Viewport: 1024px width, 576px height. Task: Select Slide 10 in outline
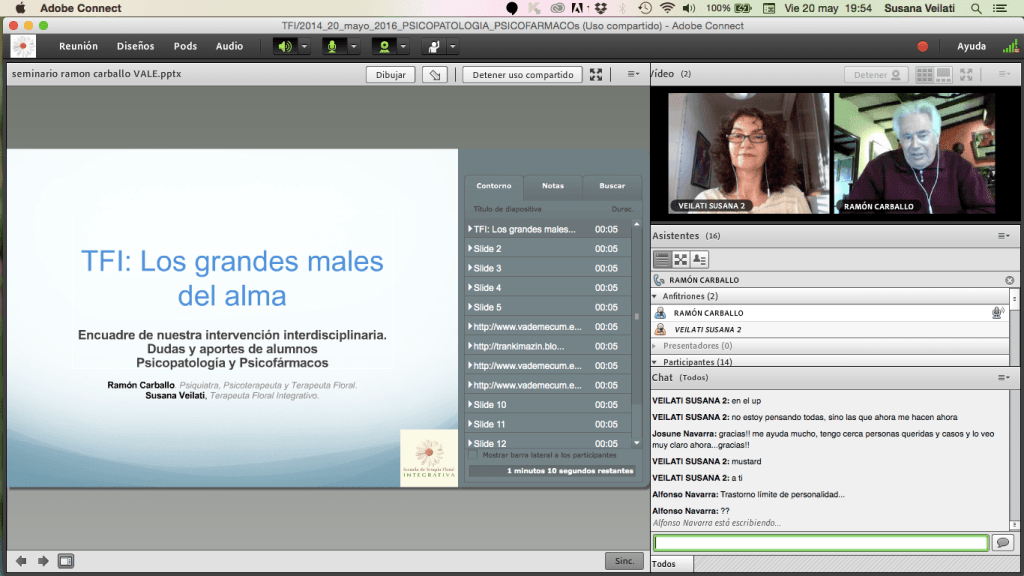(x=548, y=405)
